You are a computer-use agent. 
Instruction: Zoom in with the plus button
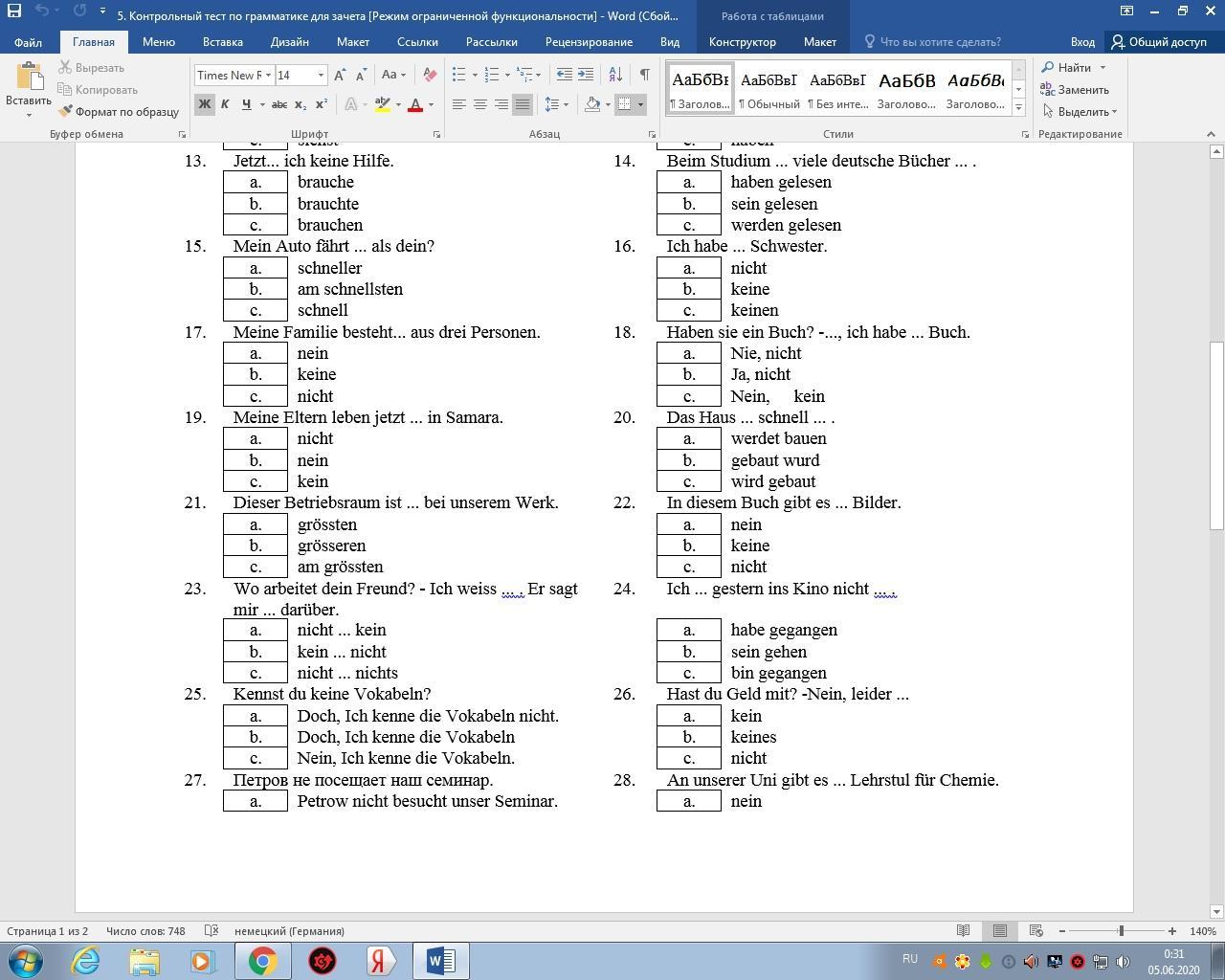click(x=1171, y=931)
